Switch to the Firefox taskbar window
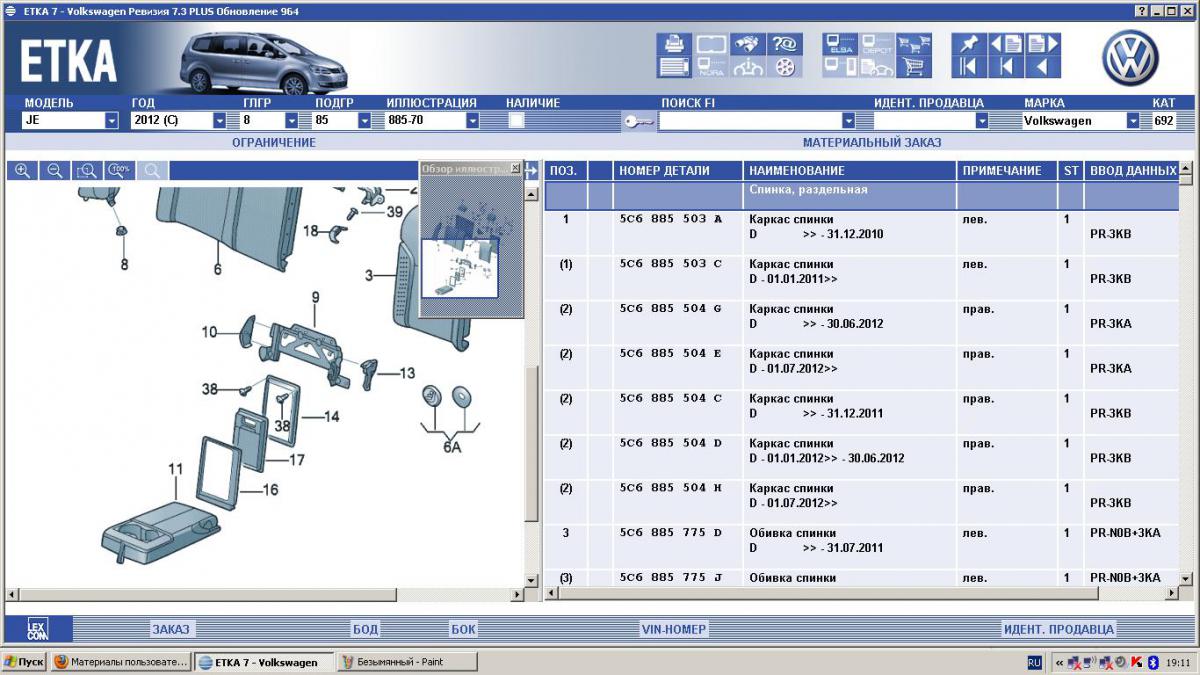1200x675 pixels. tap(119, 662)
